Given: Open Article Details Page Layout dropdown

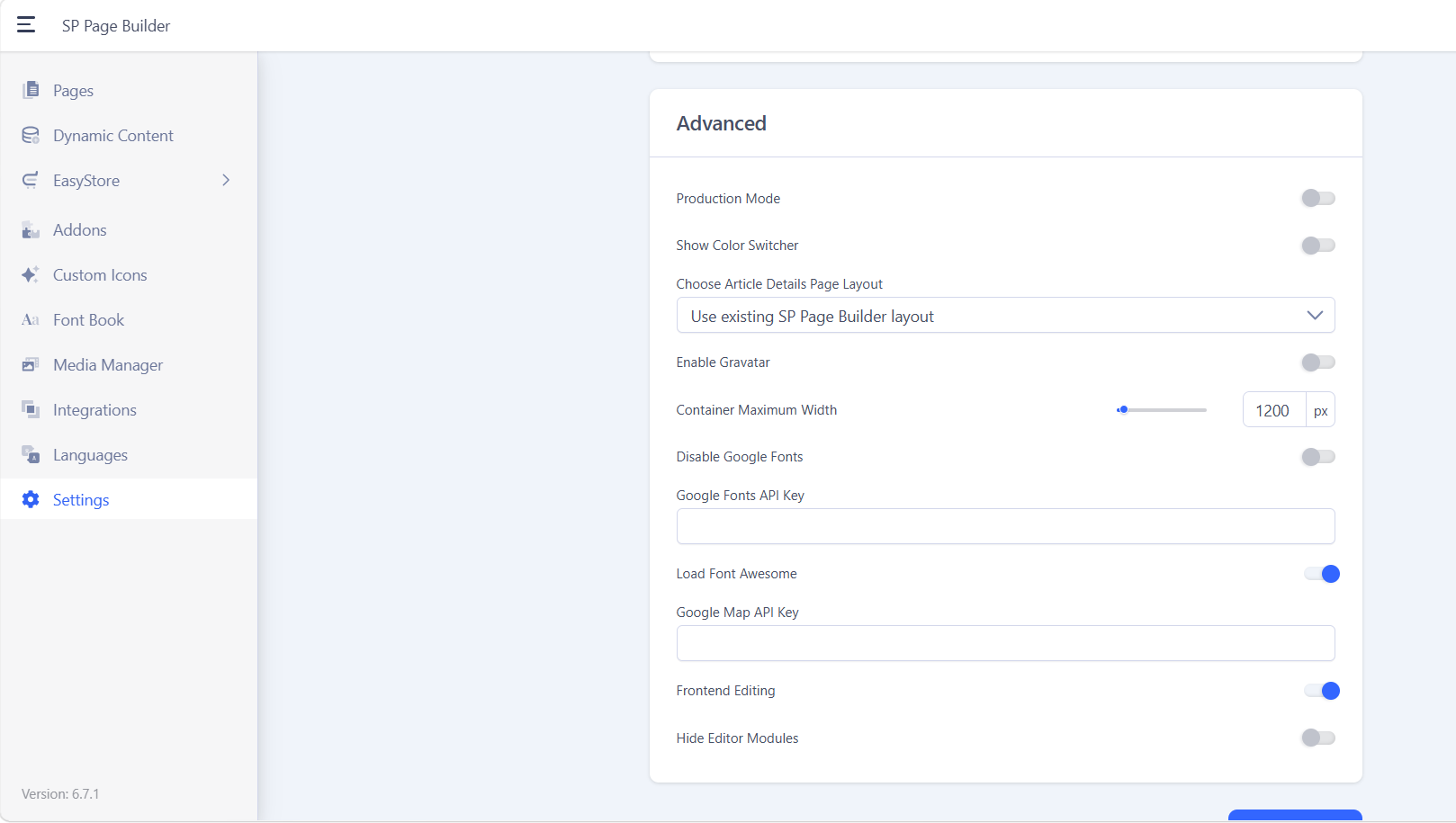Looking at the screenshot, I should click(x=1005, y=315).
